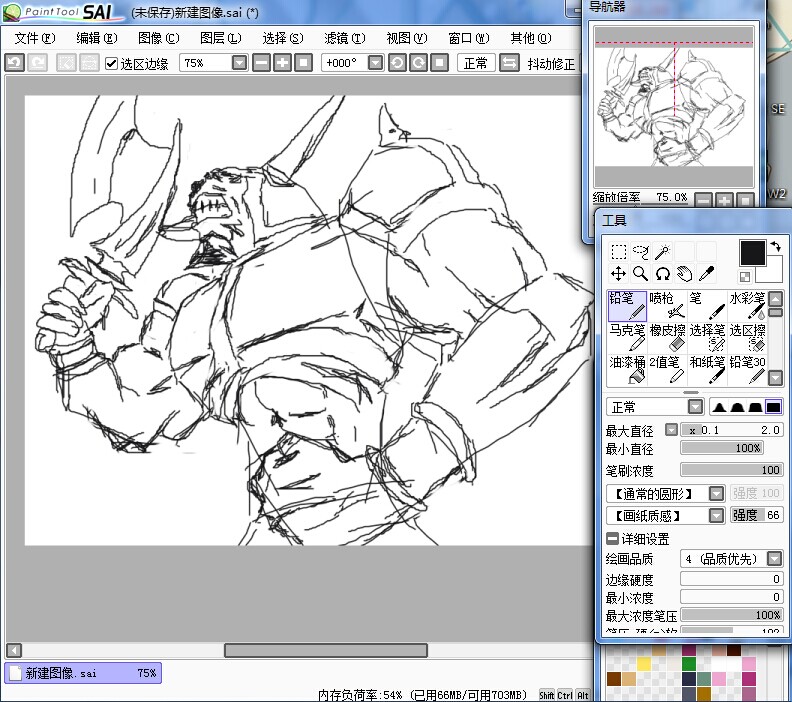792x702 pixels.
Task: Click the undo button in the toolbar
Action: 14,63
